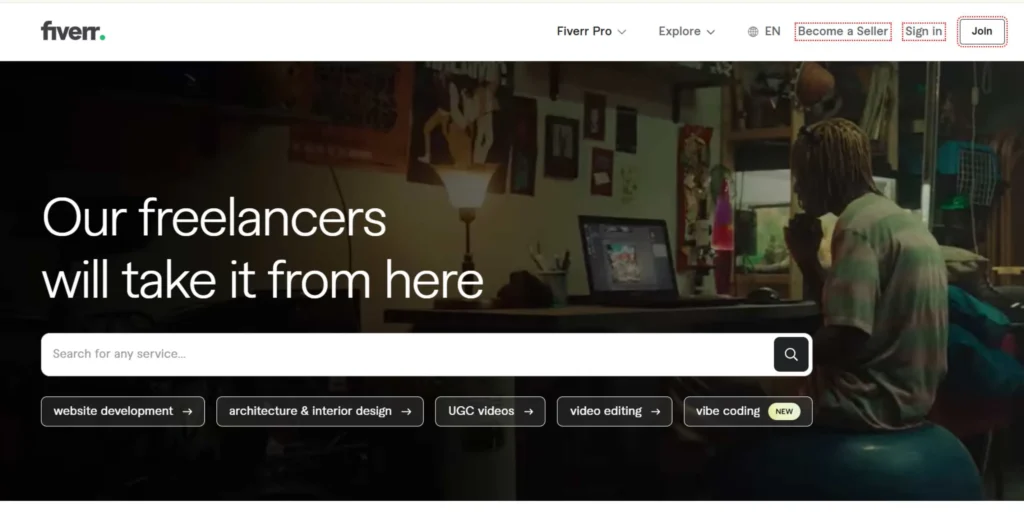Click the "Our freelancers" hero headline

(x=214, y=218)
